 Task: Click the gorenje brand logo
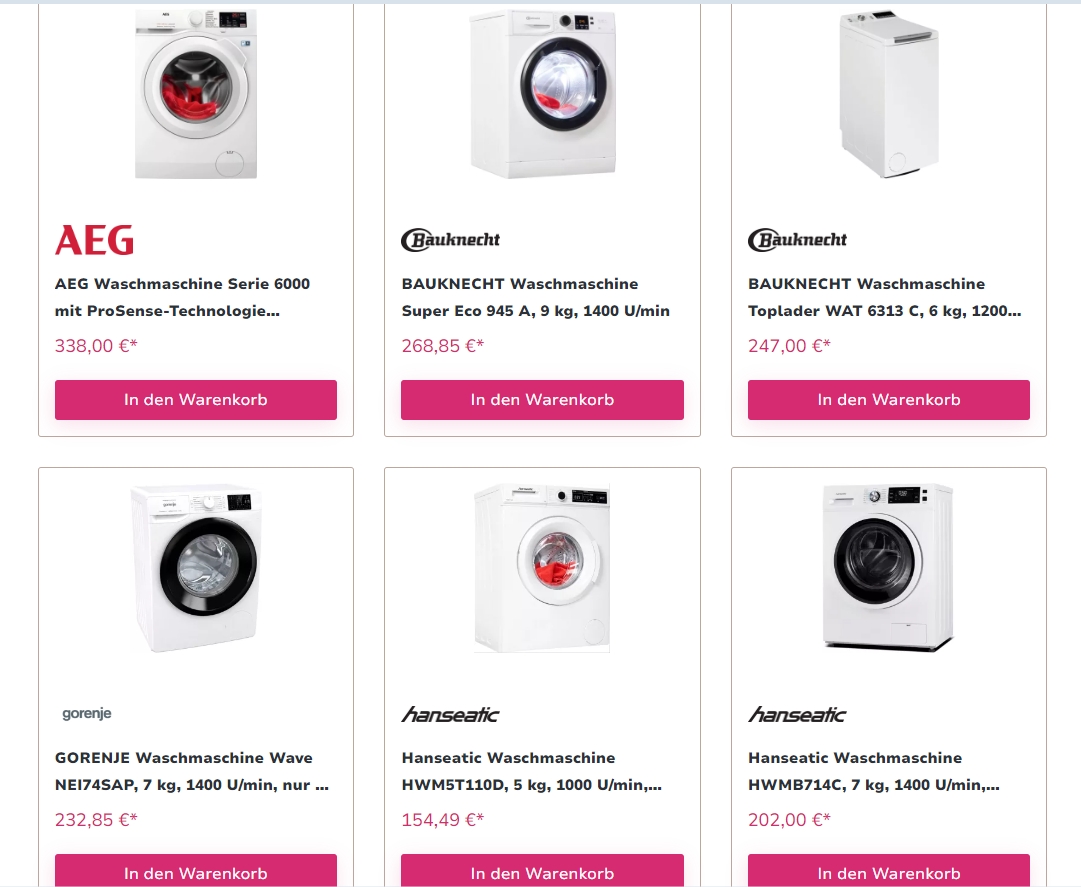[87, 713]
